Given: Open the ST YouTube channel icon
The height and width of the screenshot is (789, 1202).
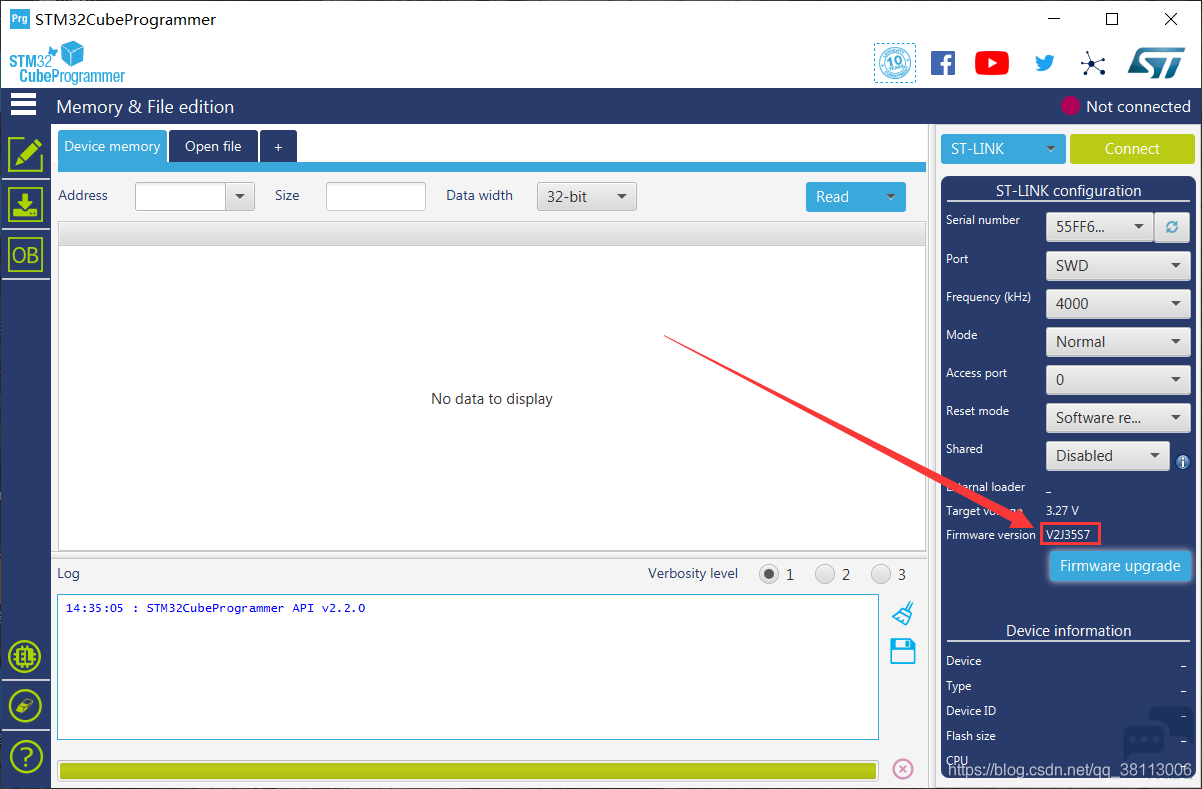Looking at the screenshot, I should (x=992, y=63).
